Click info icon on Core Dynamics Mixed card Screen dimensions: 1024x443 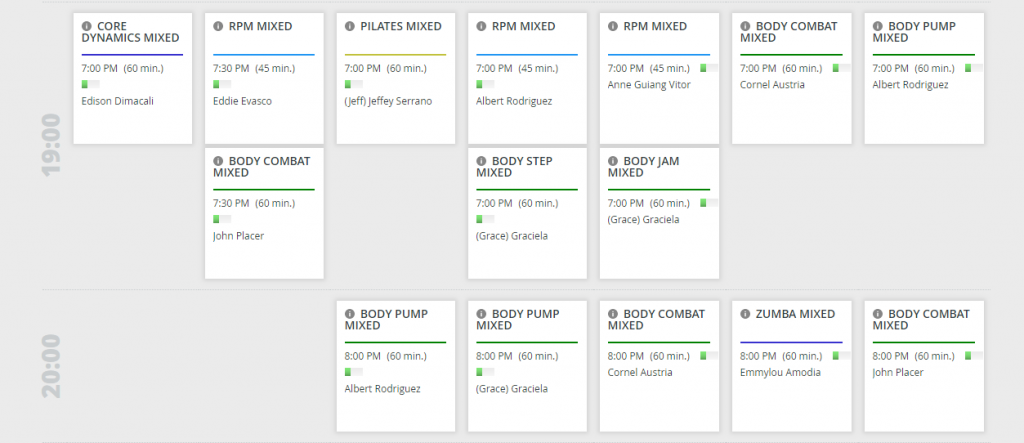point(86,27)
